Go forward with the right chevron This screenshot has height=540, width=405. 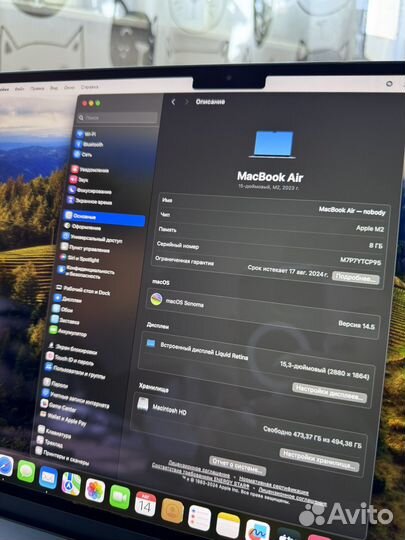pyautogui.click(x=186, y=102)
